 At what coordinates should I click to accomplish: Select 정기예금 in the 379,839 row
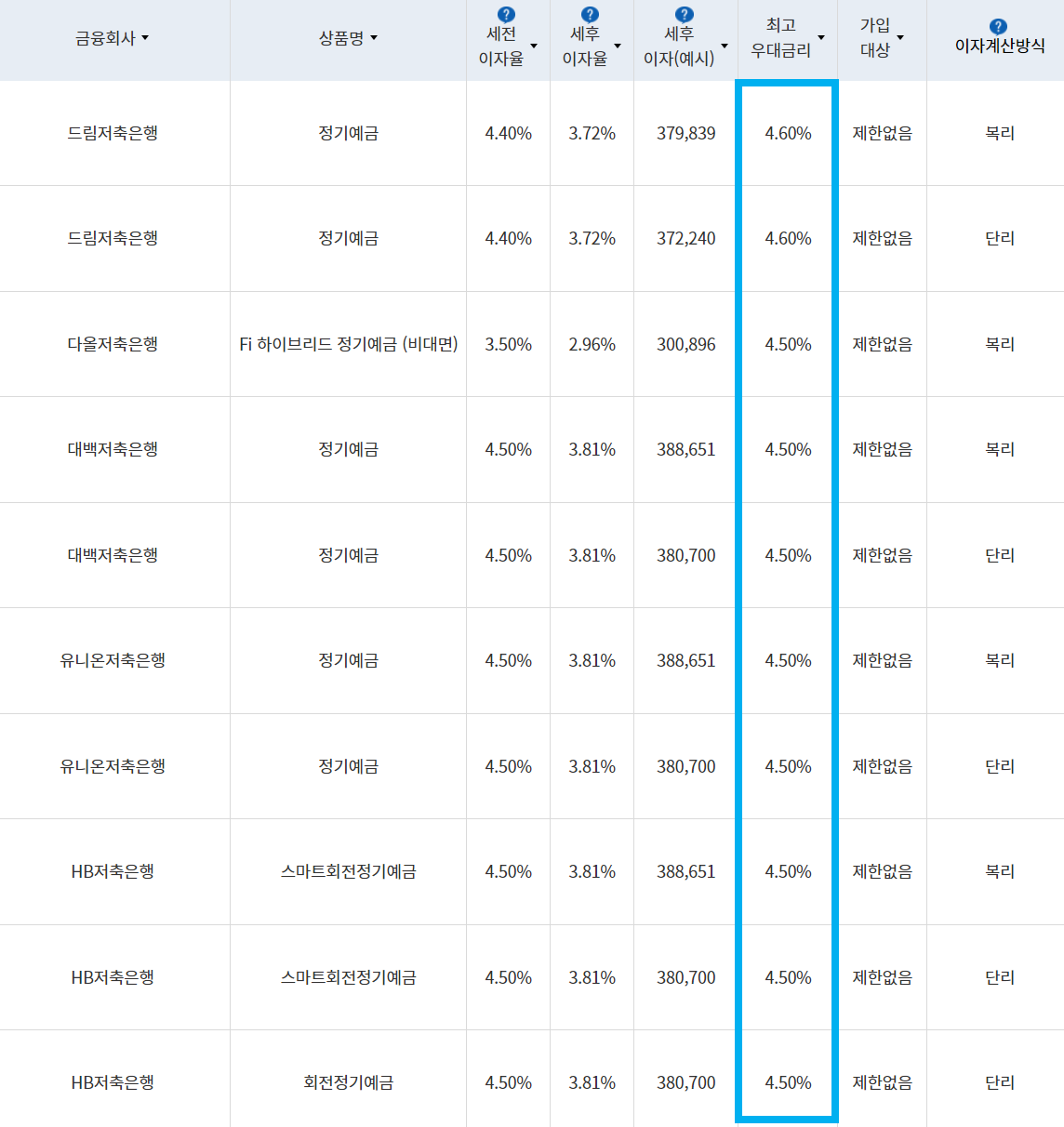pyautogui.click(x=349, y=133)
